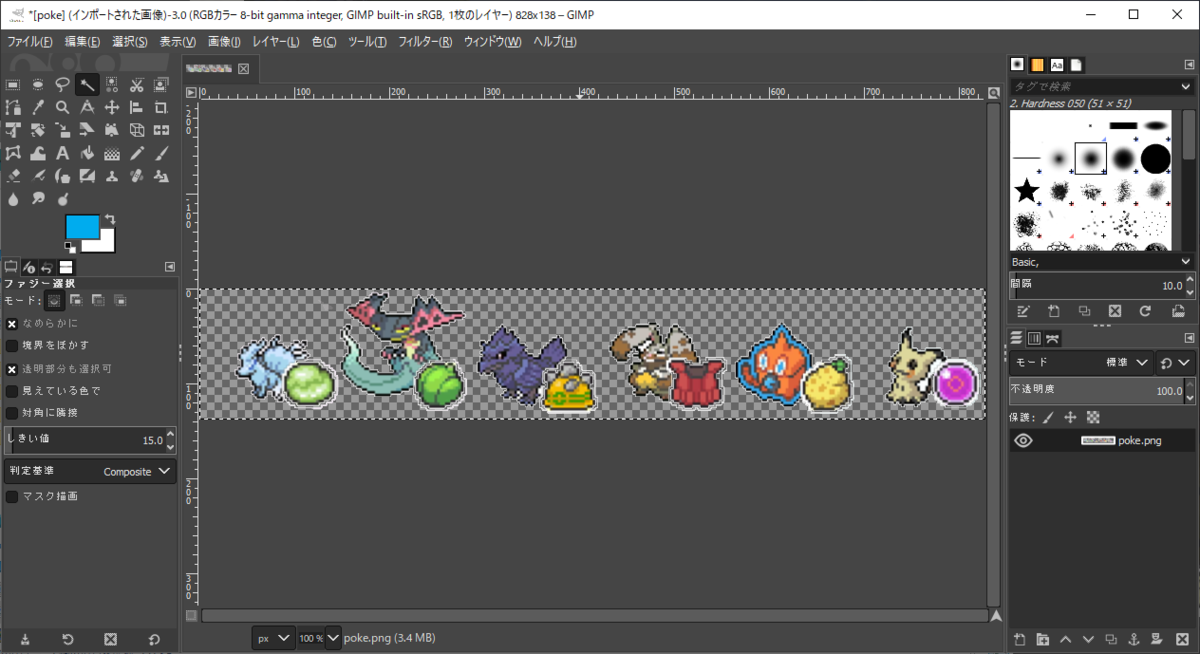This screenshot has width=1200, height=654.
Task: Select the Crop tool
Action: pyautogui.click(x=161, y=108)
